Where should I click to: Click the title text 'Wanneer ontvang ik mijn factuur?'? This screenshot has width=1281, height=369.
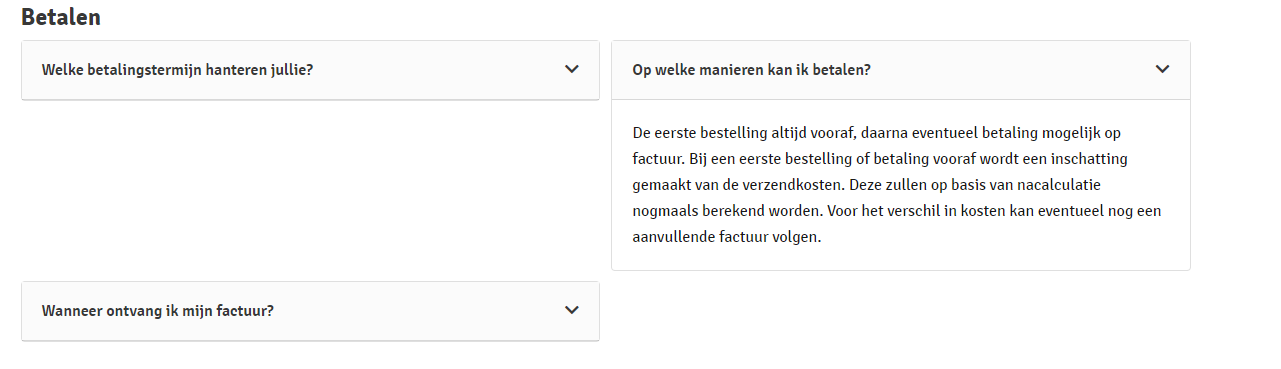(x=158, y=311)
